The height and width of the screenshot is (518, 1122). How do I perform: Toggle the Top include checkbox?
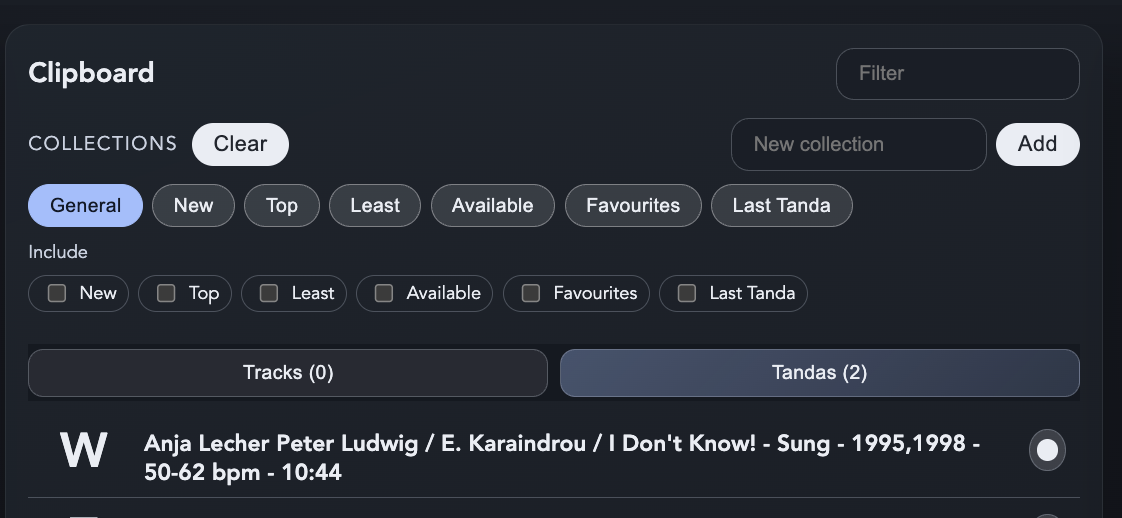point(166,293)
